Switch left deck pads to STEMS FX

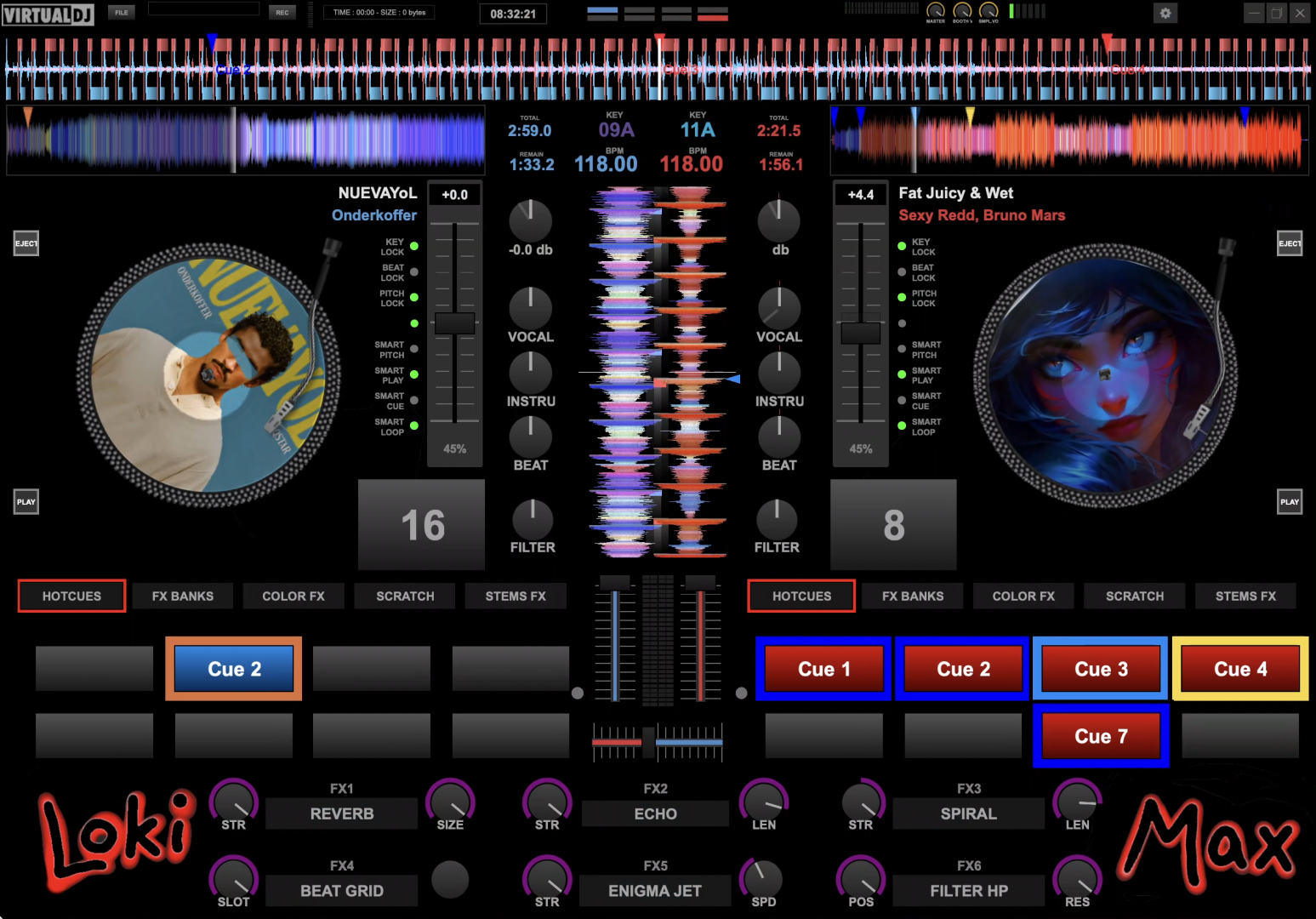click(x=516, y=596)
